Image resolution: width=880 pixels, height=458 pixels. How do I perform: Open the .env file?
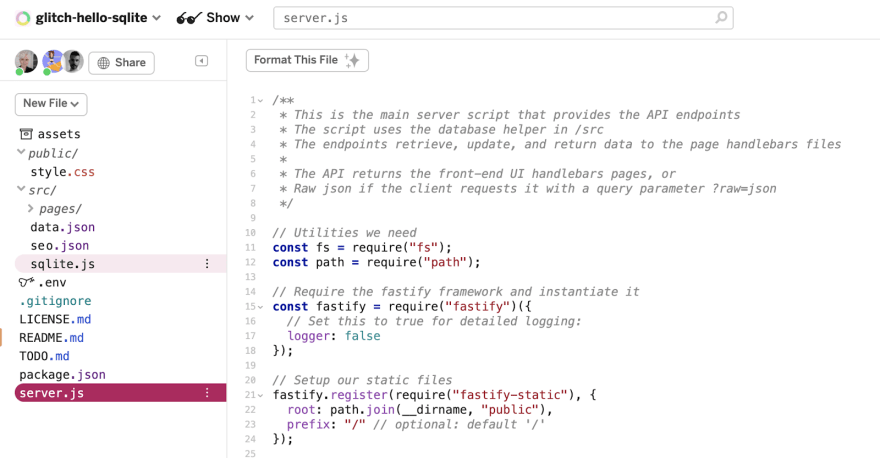pos(52,282)
